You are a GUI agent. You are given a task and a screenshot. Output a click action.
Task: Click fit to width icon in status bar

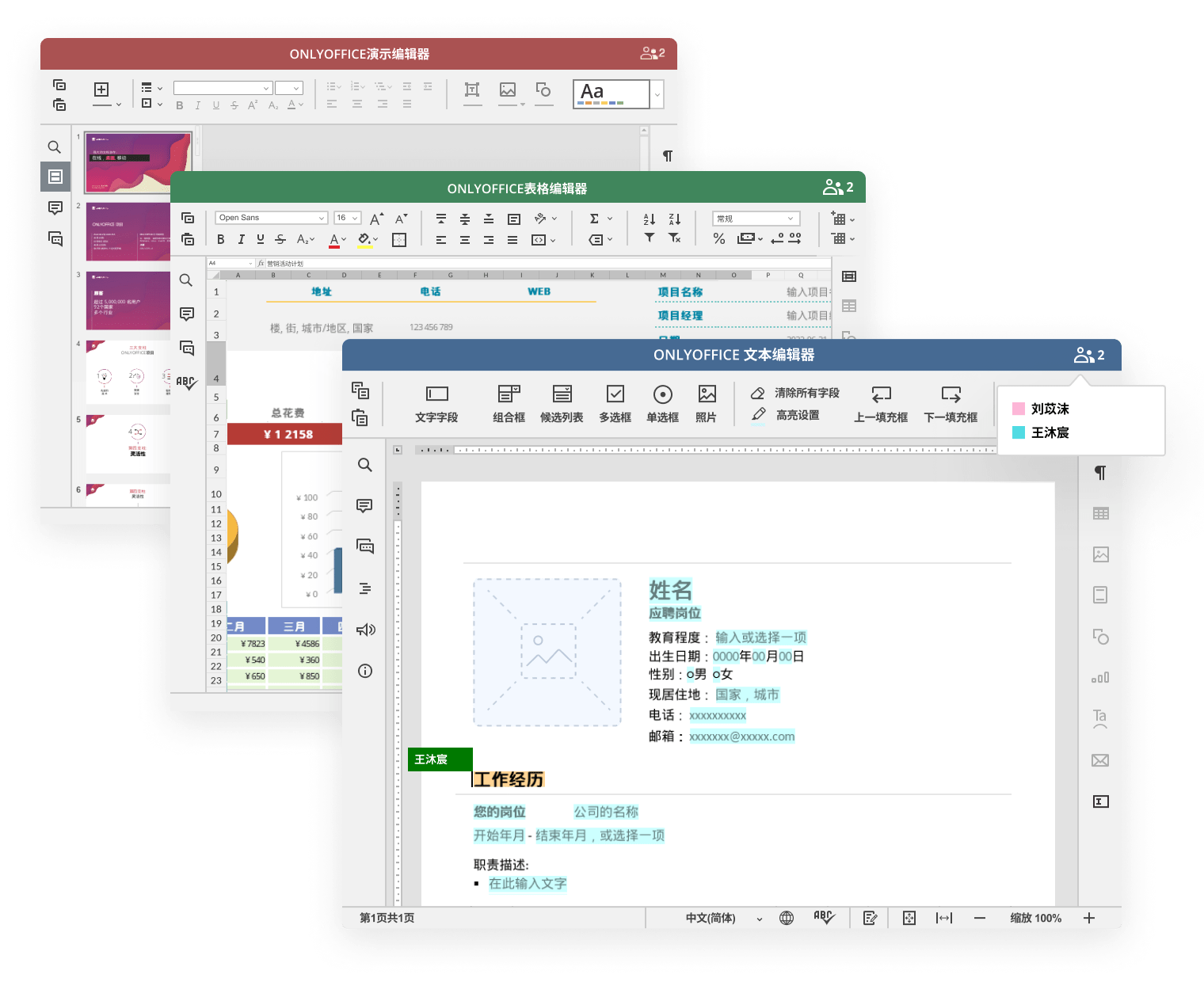944,918
